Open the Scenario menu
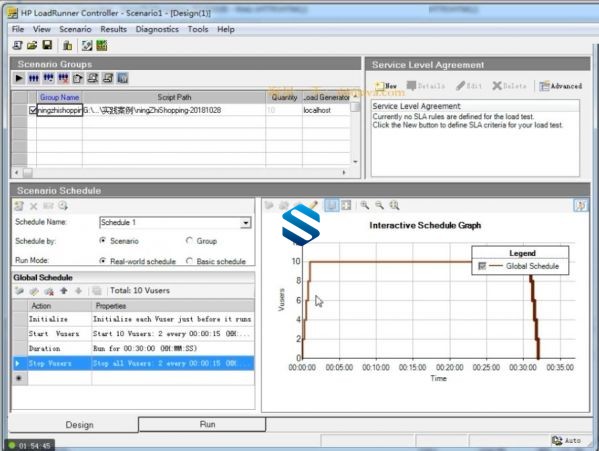Screen dimensions: 599x451 pyautogui.click(x=75, y=29)
